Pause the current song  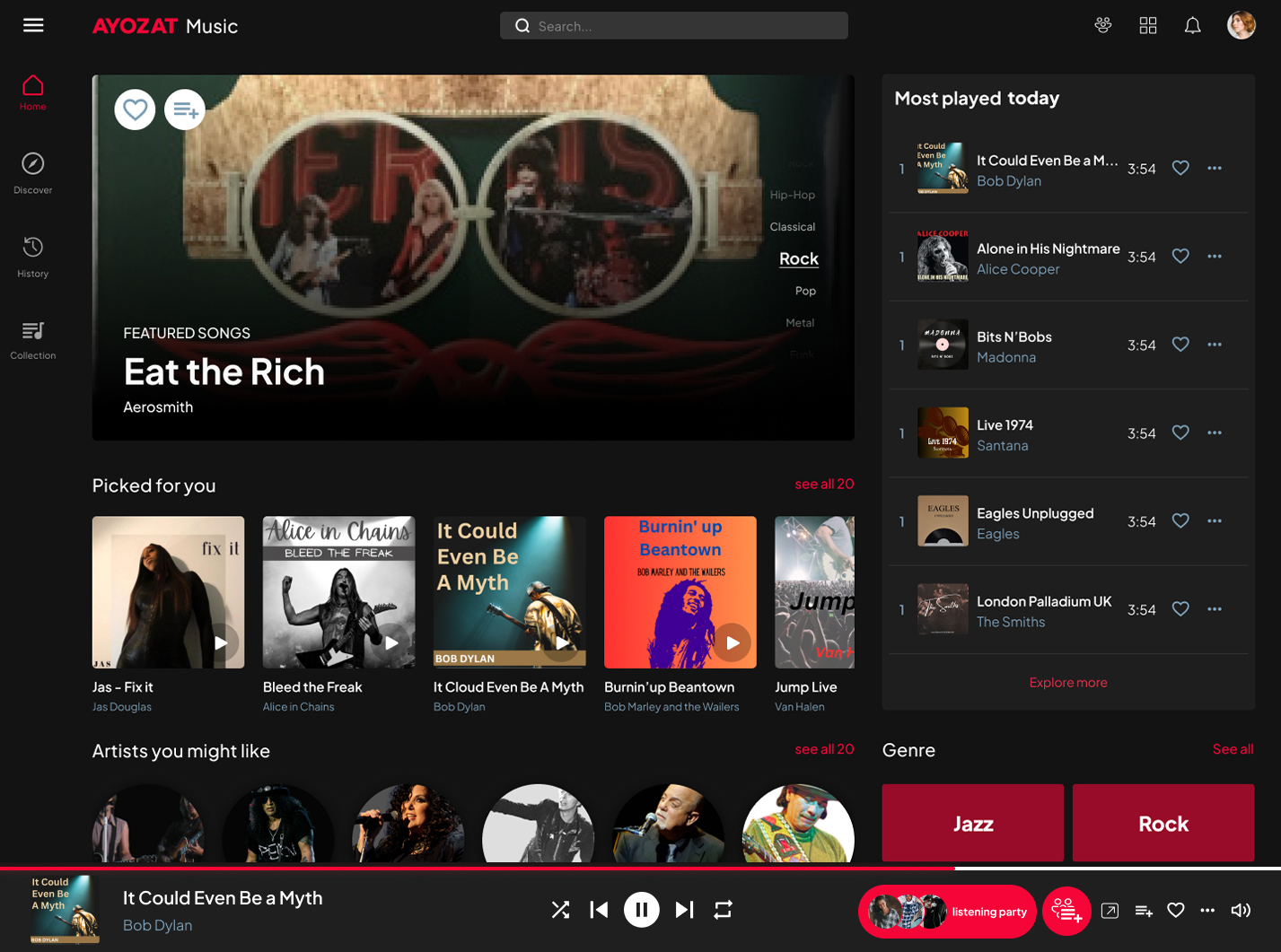[642, 910]
